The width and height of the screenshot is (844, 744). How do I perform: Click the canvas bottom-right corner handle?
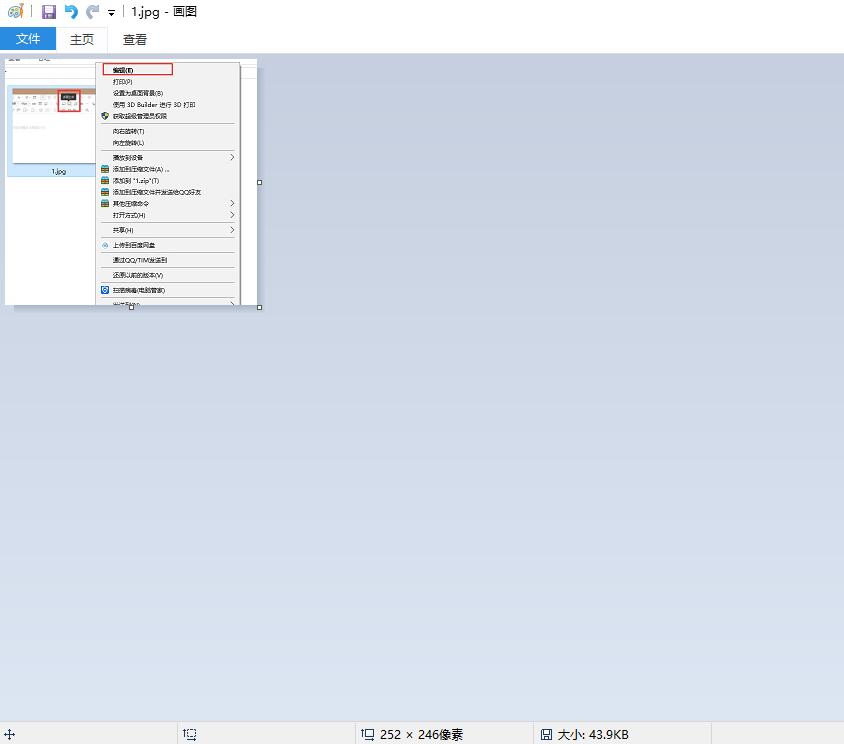(259, 307)
